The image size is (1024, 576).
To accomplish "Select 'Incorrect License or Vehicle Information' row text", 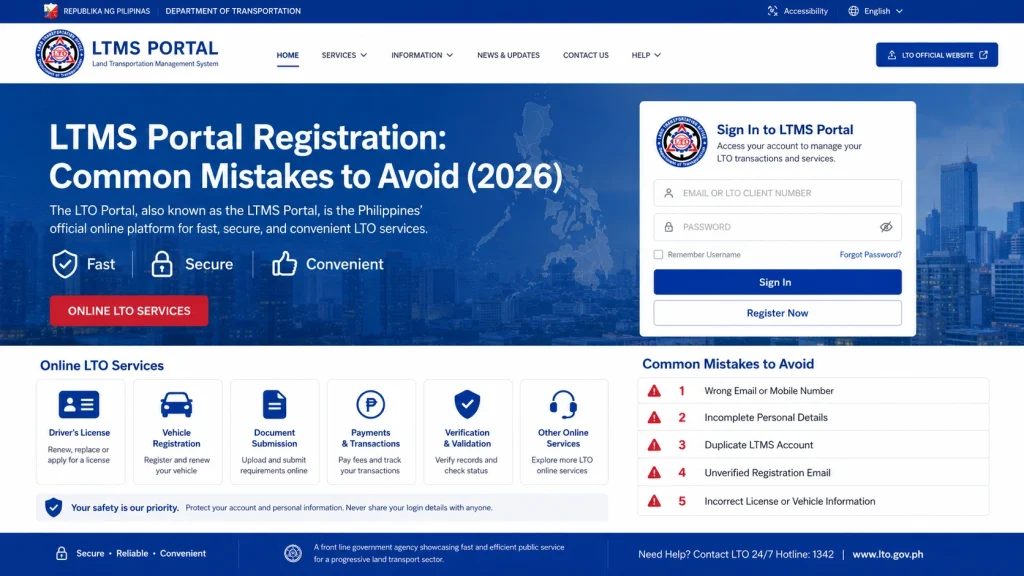I will point(790,501).
